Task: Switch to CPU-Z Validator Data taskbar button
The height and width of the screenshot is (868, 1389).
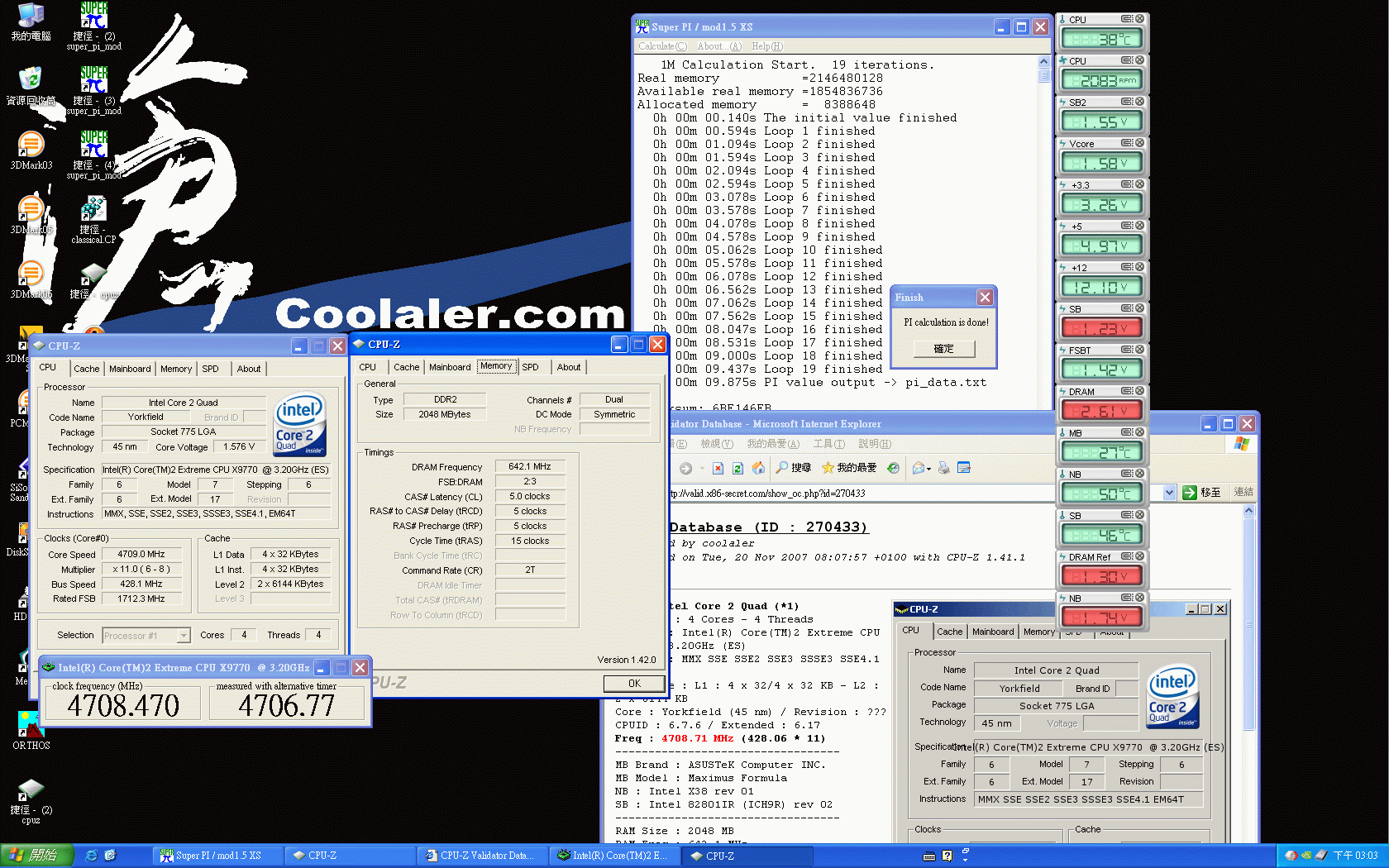Action: (484, 856)
